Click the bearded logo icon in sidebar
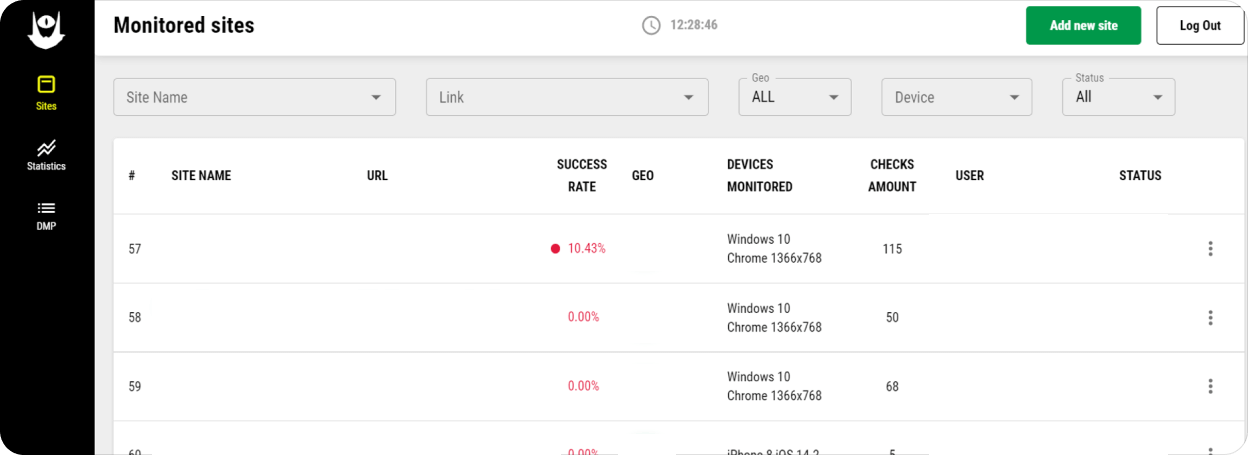The image size is (1248, 455). [x=46, y=29]
